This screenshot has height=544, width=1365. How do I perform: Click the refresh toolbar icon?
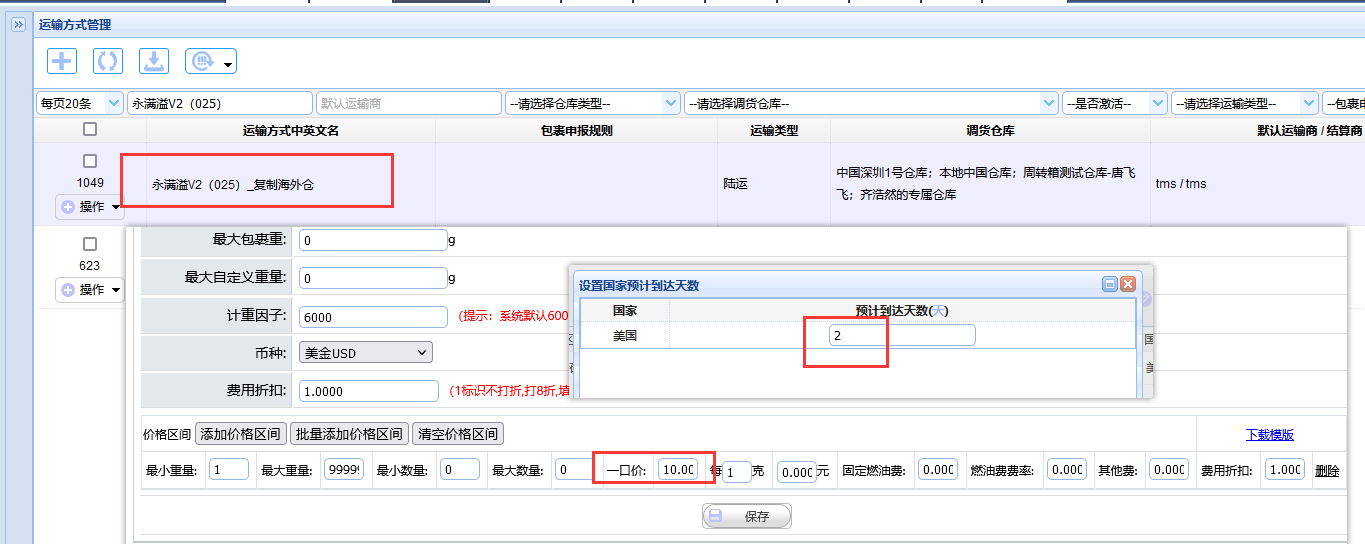[108, 61]
